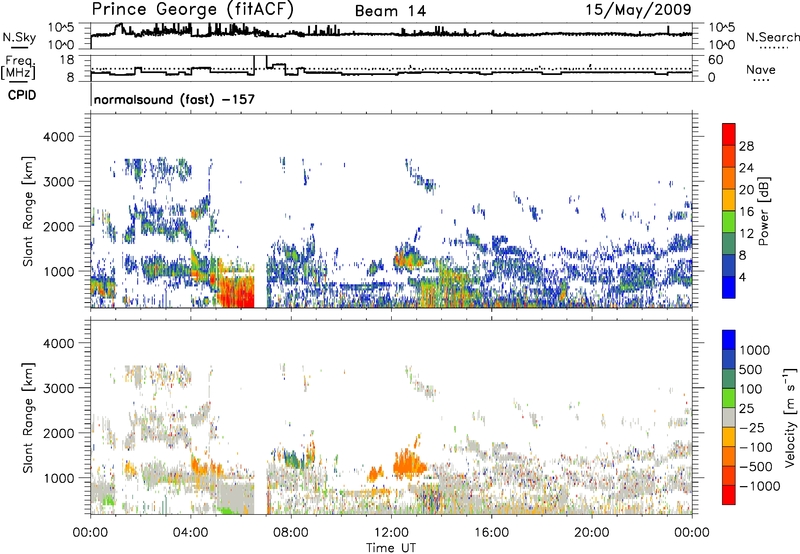Click the 'Freq. [MHz]' axis label

coord(20,68)
